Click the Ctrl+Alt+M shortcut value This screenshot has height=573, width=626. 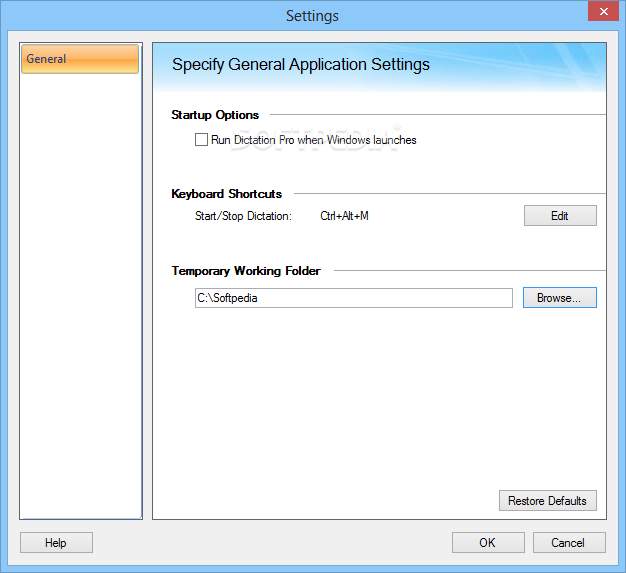pos(344,216)
